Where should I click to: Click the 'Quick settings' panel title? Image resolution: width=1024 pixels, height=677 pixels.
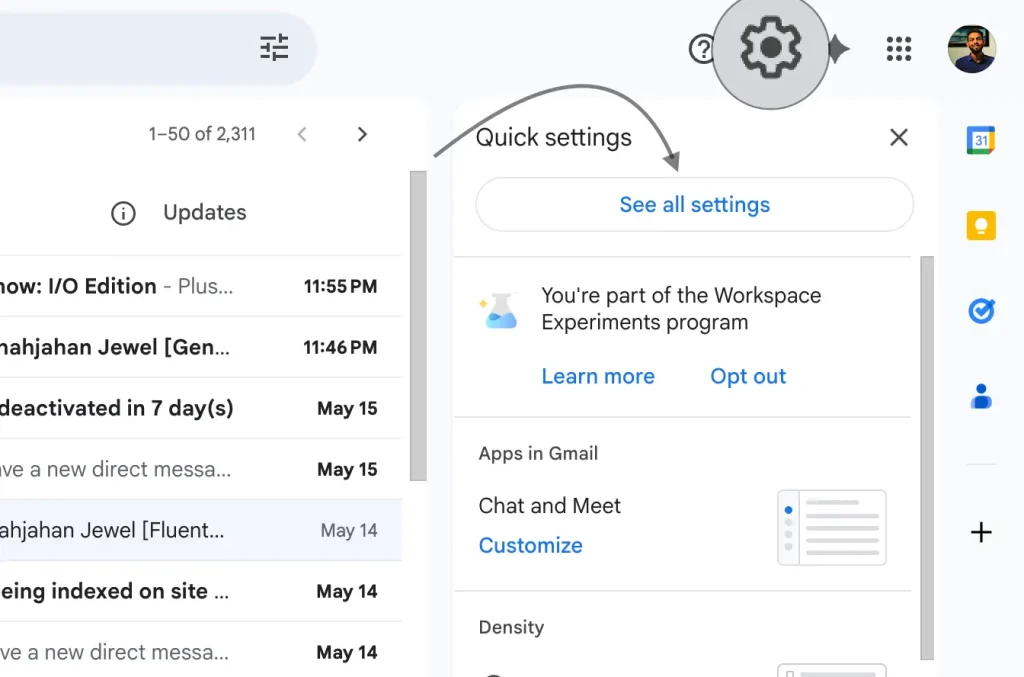tap(554, 138)
